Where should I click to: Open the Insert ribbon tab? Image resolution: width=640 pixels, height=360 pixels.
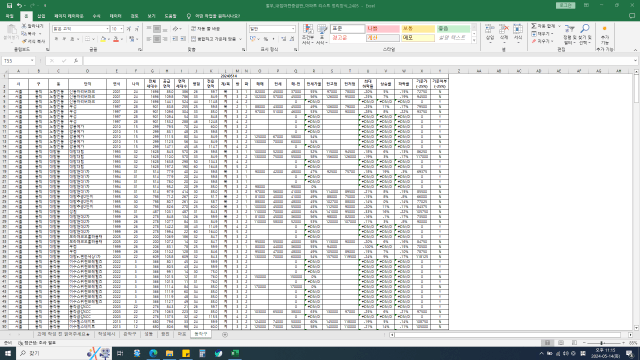coord(41,16)
